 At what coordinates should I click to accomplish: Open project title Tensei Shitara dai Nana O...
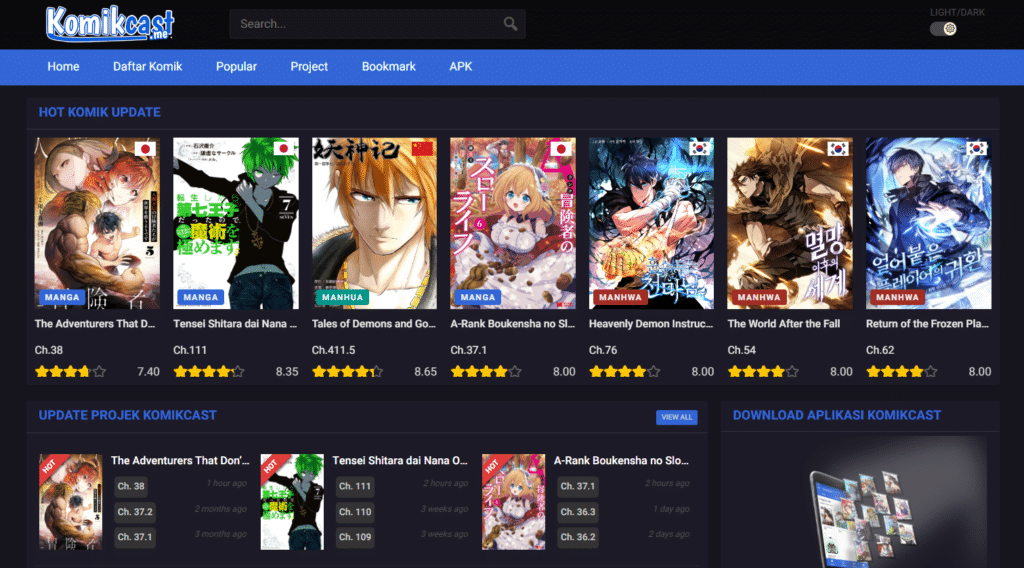(400, 461)
